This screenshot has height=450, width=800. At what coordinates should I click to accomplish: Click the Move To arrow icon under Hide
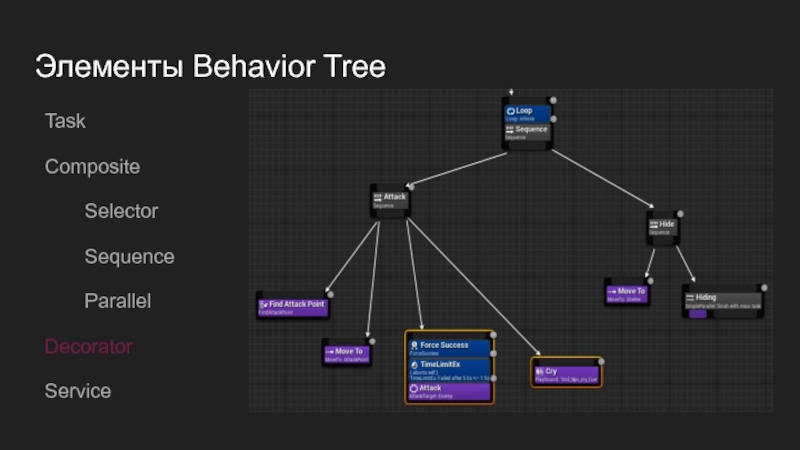point(612,291)
